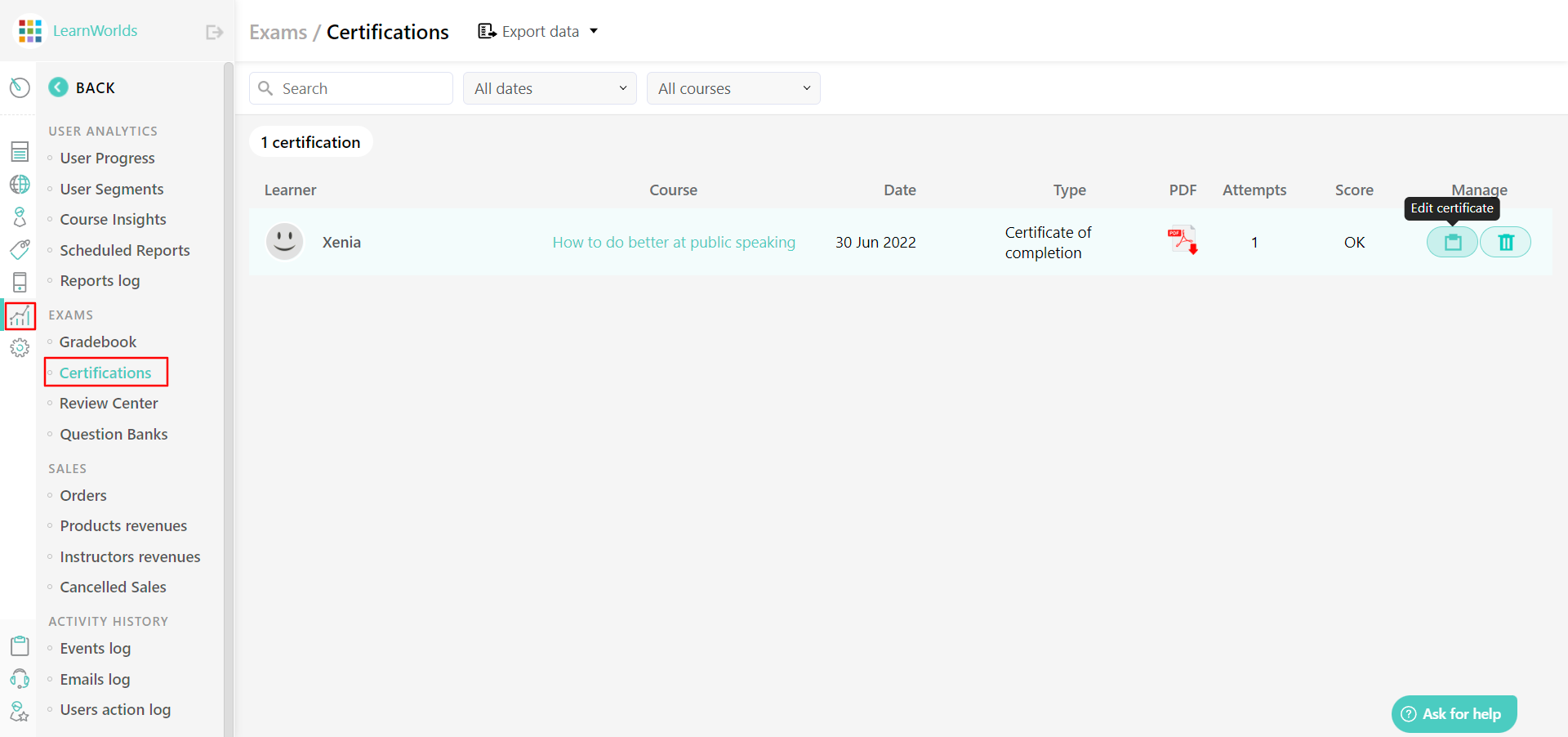Open the course How to do better at public speaking
This screenshot has height=737, width=1568.
673,242
